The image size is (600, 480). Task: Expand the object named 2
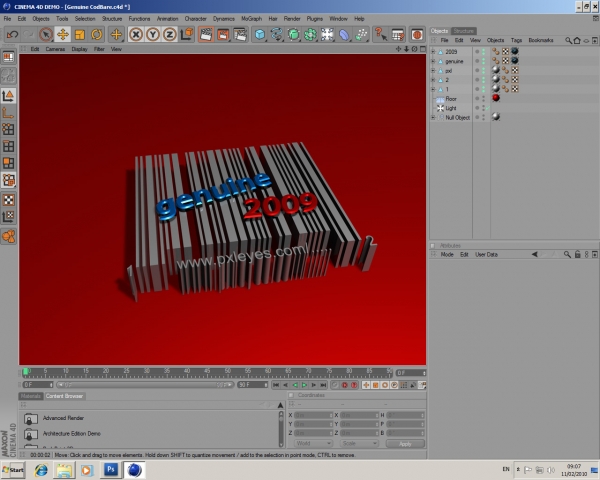click(x=433, y=80)
